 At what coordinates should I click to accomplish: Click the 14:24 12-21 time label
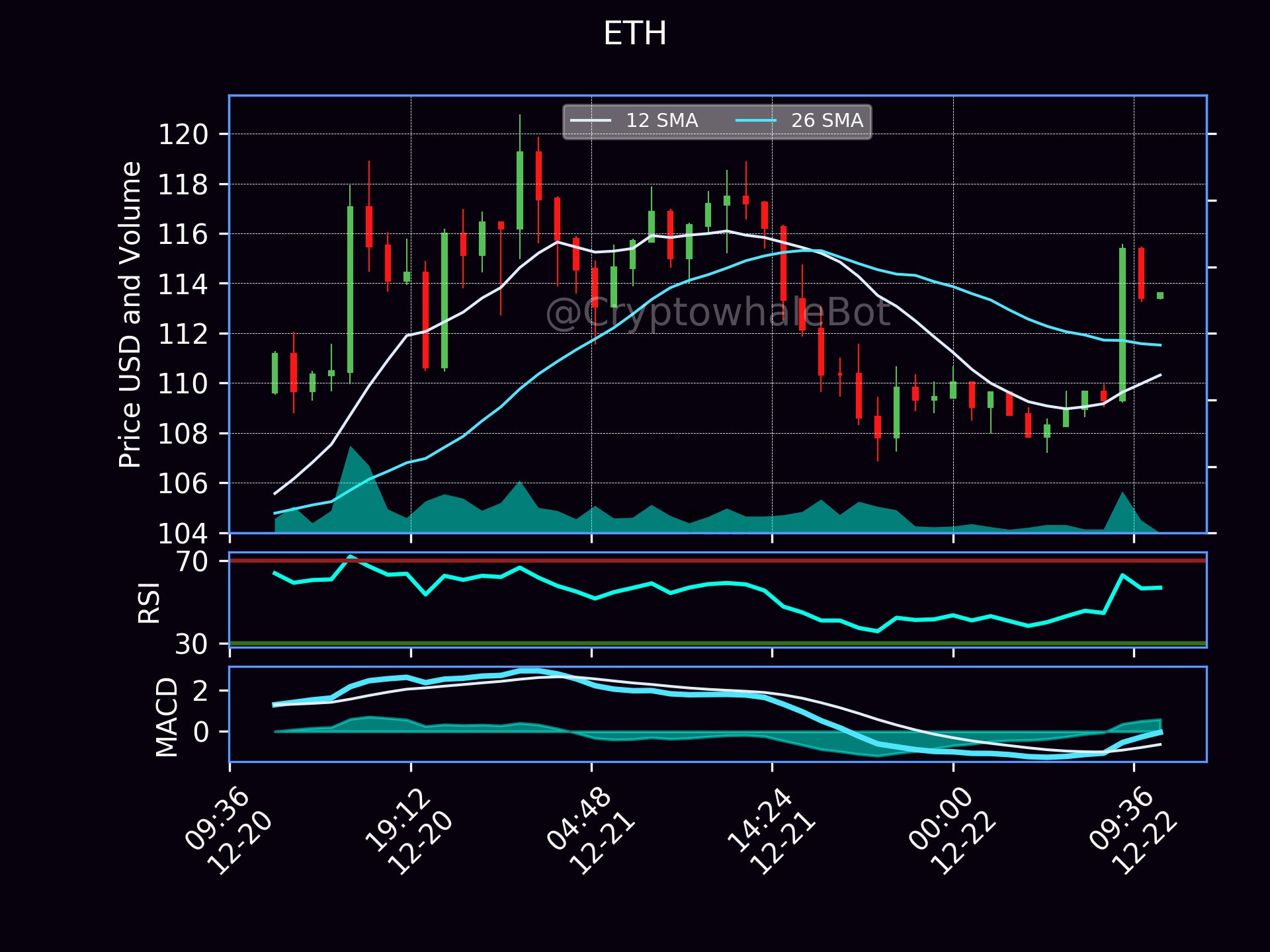click(771, 831)
